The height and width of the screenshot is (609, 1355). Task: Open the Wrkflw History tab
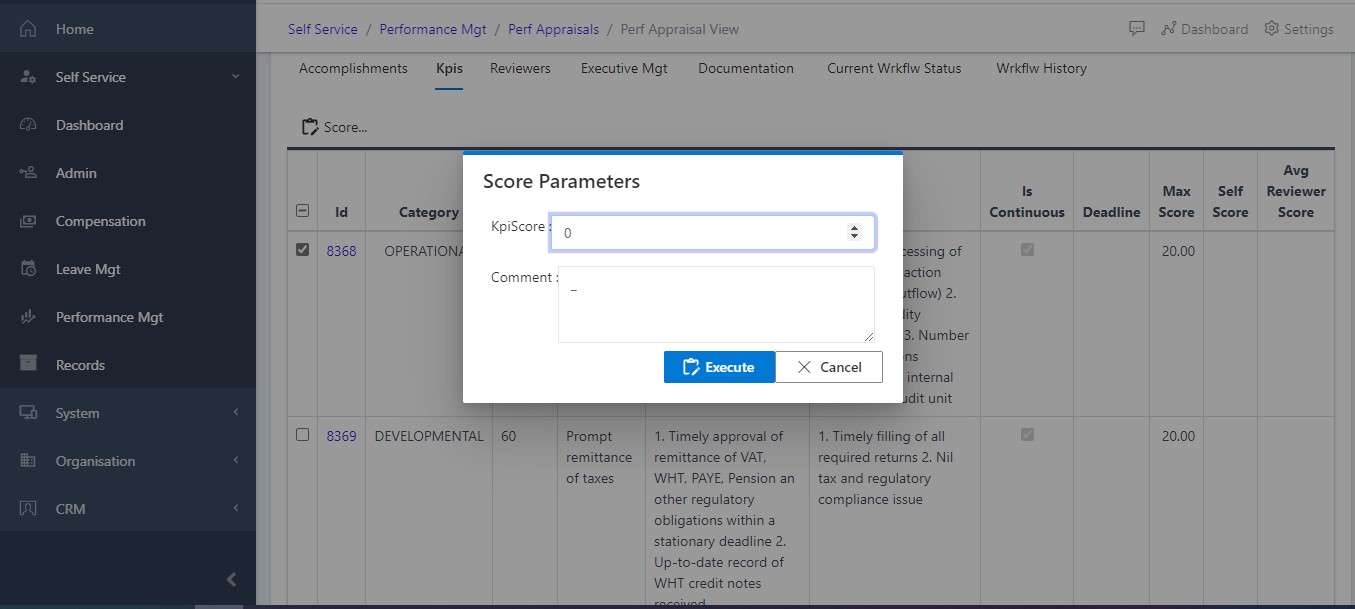pyautogui.click(x=1041, y=68)
